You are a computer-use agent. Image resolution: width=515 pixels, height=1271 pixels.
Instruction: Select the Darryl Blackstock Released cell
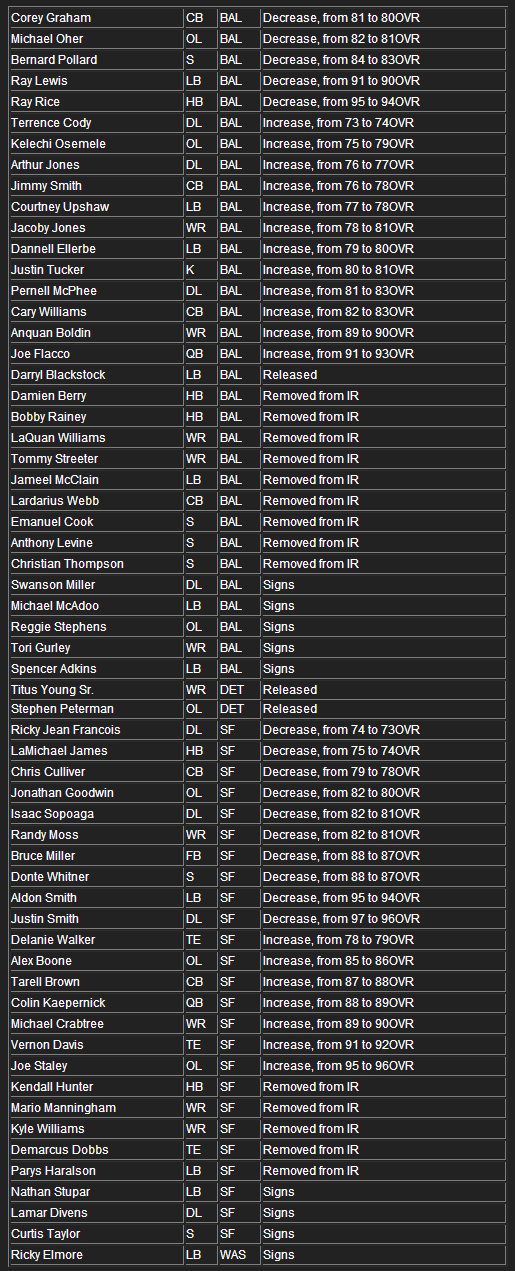click(384, 375)
